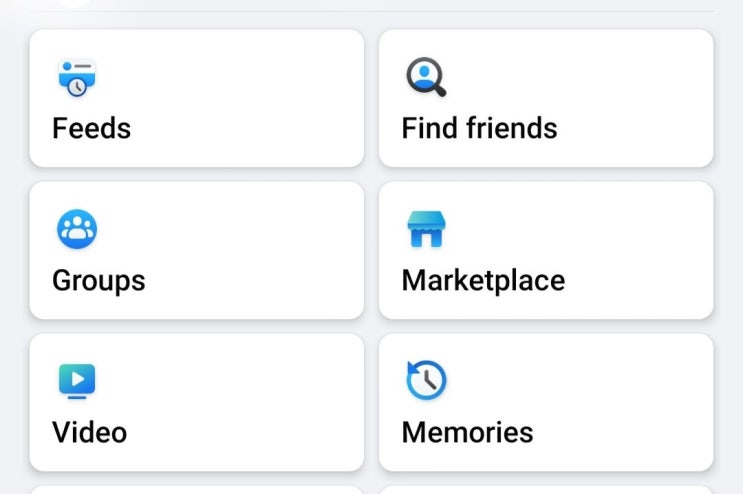Select the "Groups" text label
743x494 pixels.
tap(99, 281)
